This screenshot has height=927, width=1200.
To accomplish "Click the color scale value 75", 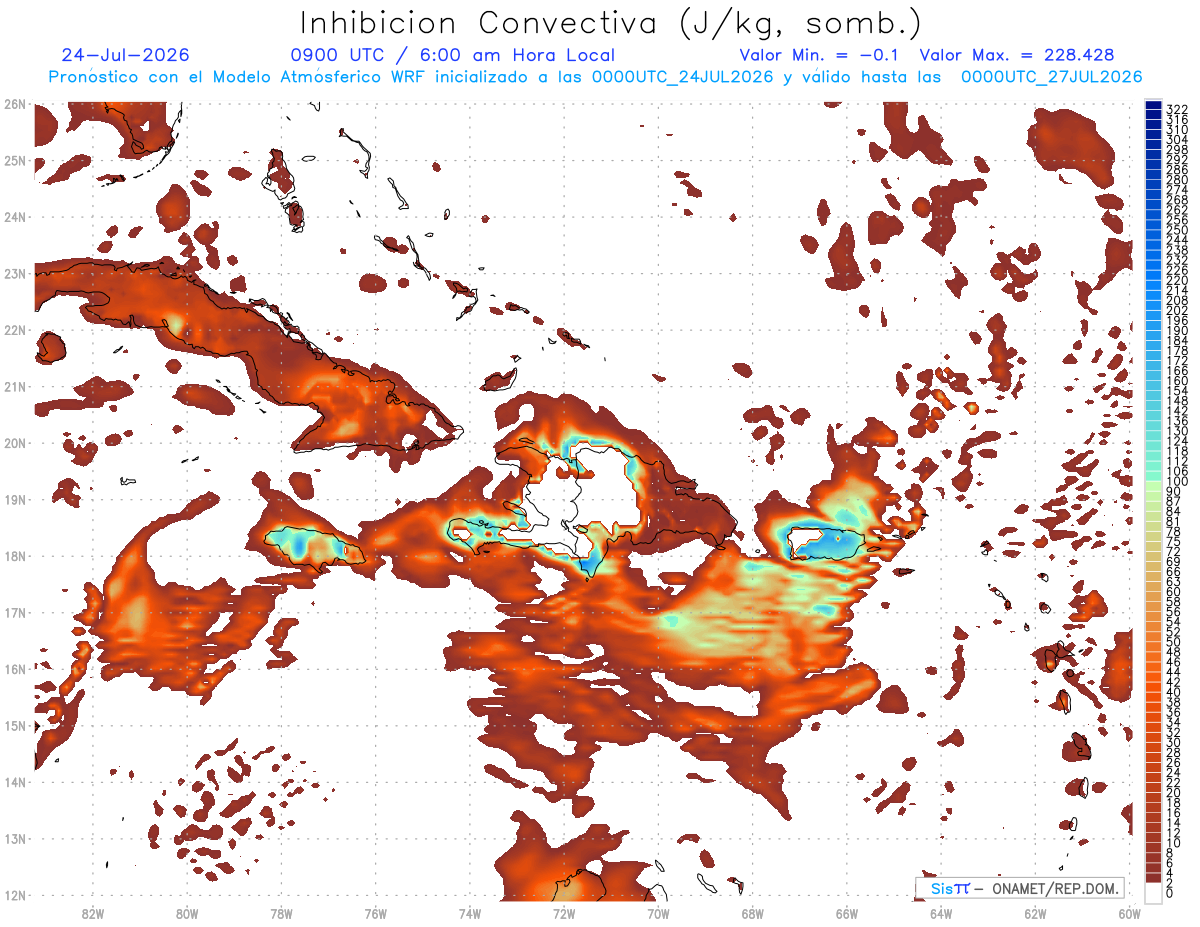I will (1174, 541).
